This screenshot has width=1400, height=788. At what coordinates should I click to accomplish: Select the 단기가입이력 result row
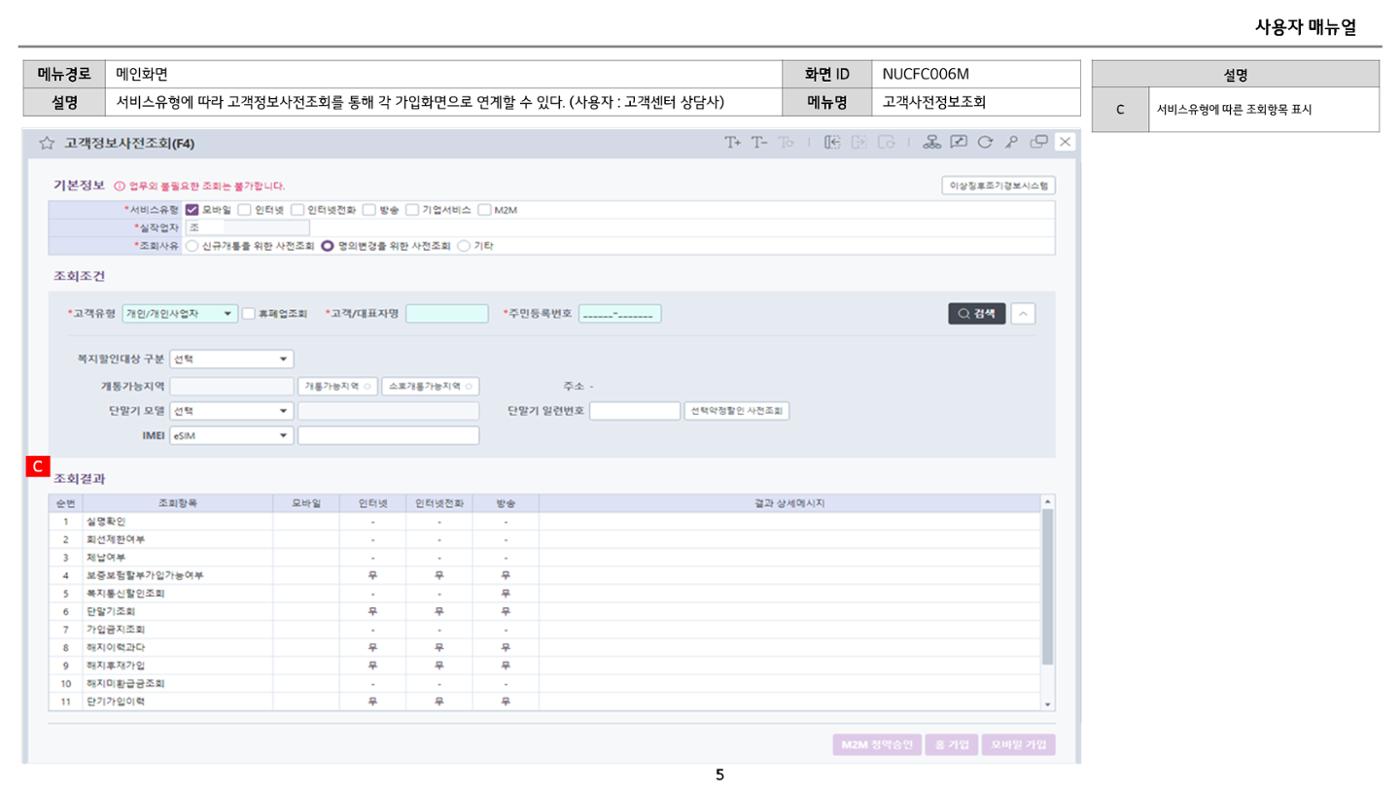pyautogui.click(x=545, y=701)
